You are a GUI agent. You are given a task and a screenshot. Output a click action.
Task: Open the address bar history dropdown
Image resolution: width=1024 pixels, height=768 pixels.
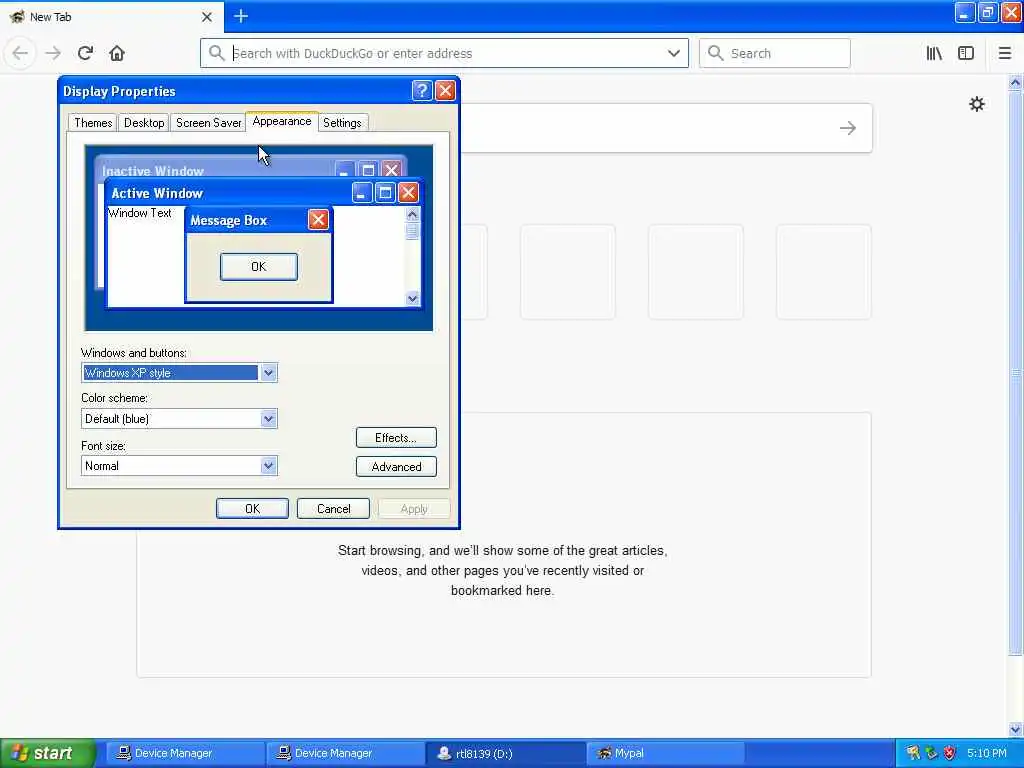673,53
